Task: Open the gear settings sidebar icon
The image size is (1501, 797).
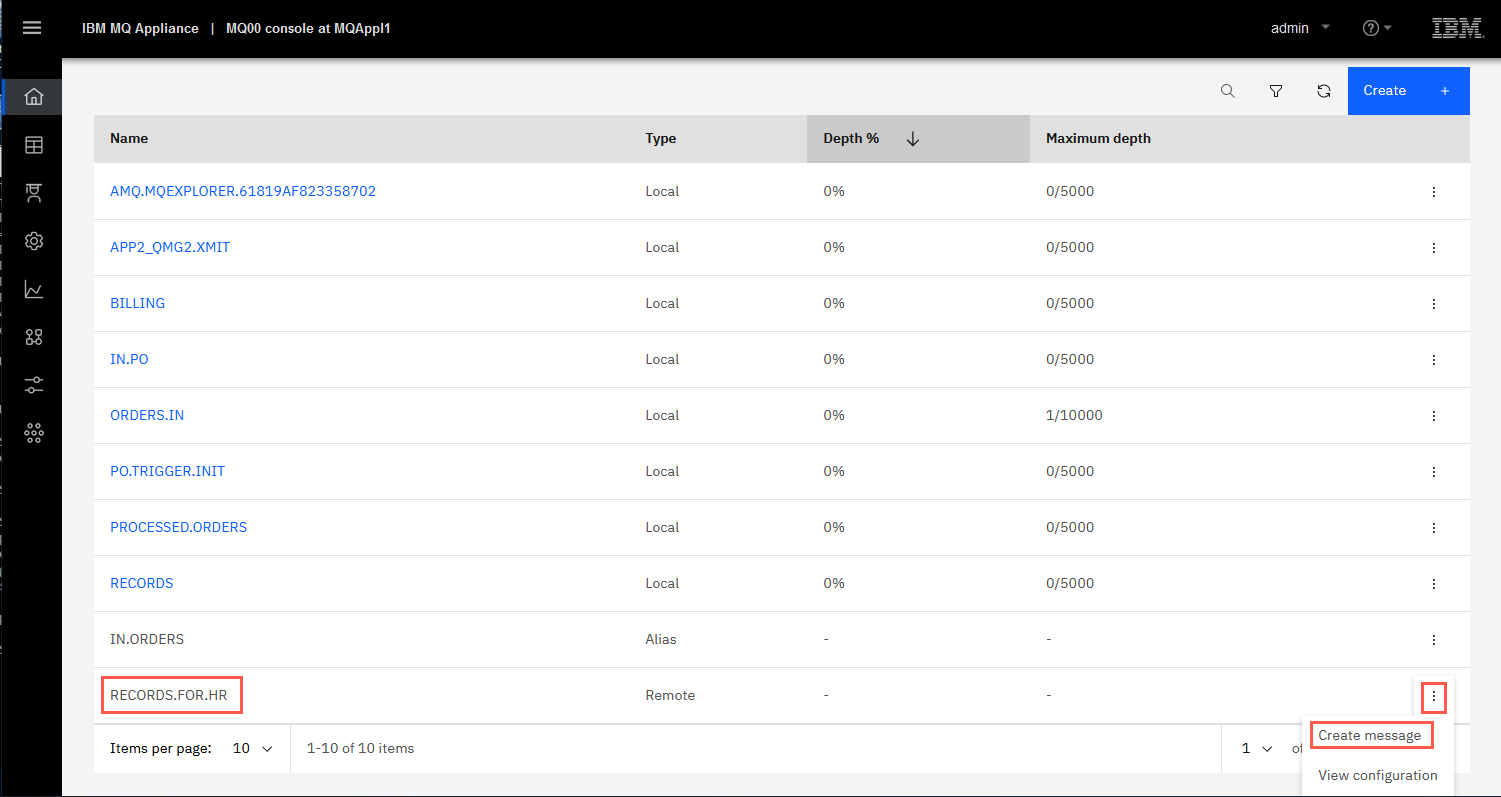Action: pyautogui.click(x=34, y=241)
